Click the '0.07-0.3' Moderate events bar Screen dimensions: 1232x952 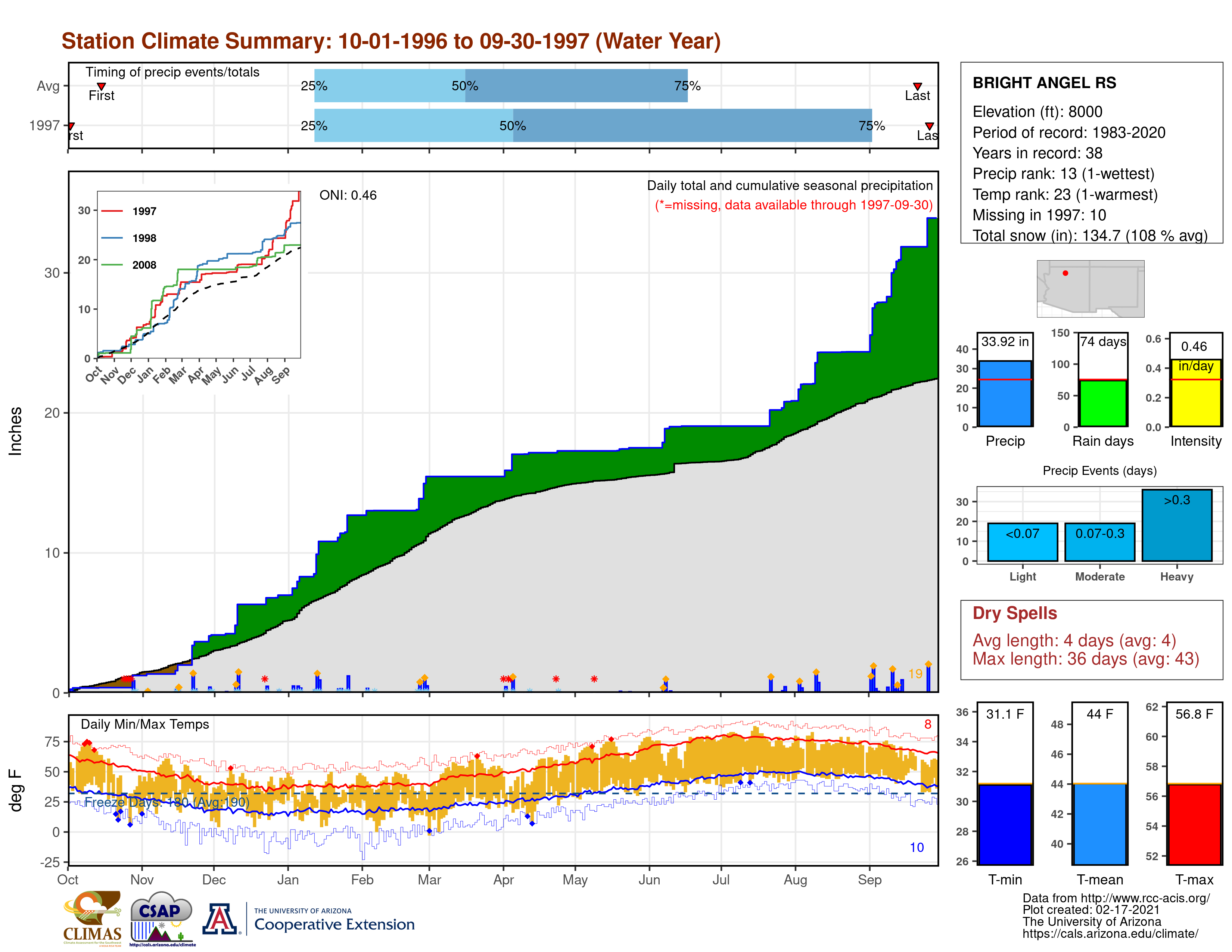pos(1099,542)
